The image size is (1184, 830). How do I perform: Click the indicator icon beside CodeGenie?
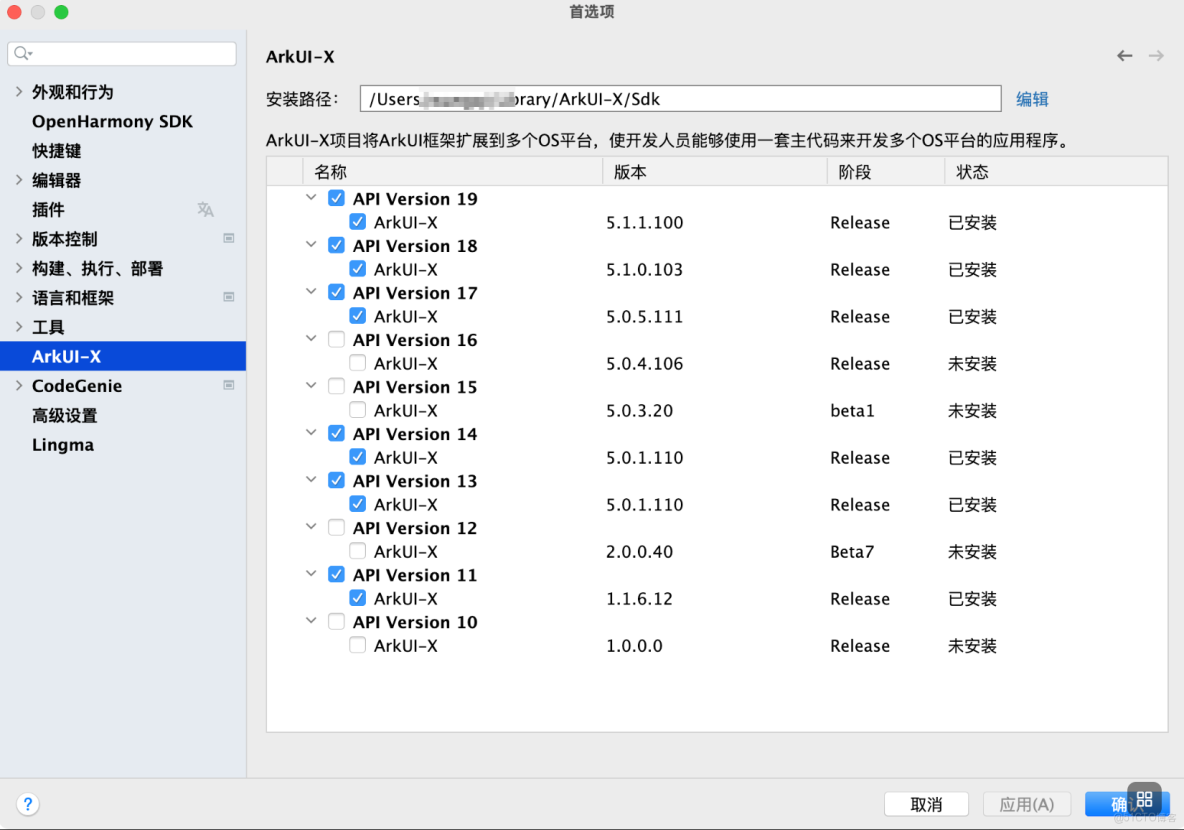pos(228,385)
